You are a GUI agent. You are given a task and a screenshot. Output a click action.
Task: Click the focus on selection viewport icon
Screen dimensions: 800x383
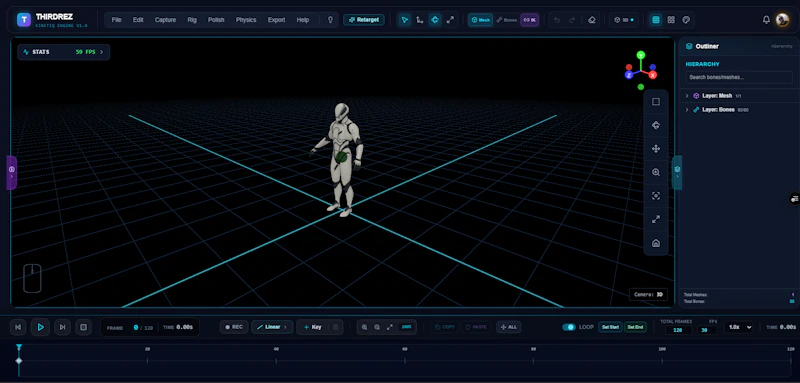(656, 196)
